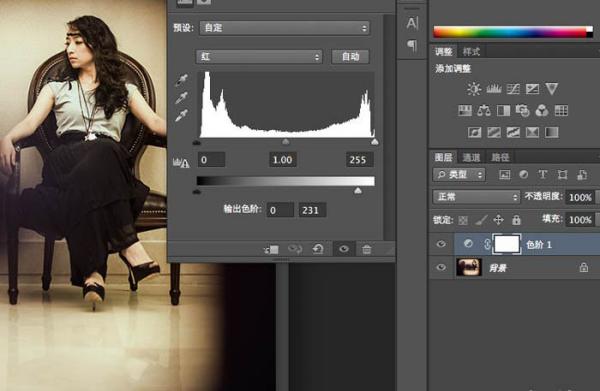
Task: Open the 正常 blend mode dropdown
Action: point(476,197)
